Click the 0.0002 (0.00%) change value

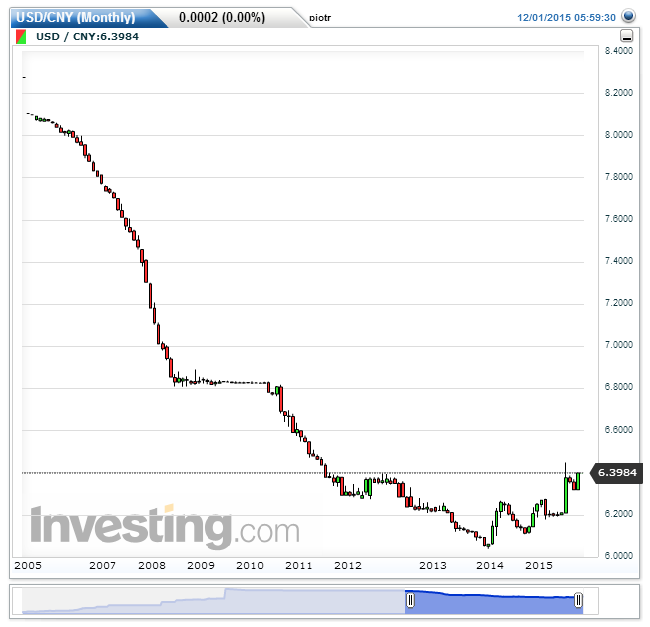222,17
